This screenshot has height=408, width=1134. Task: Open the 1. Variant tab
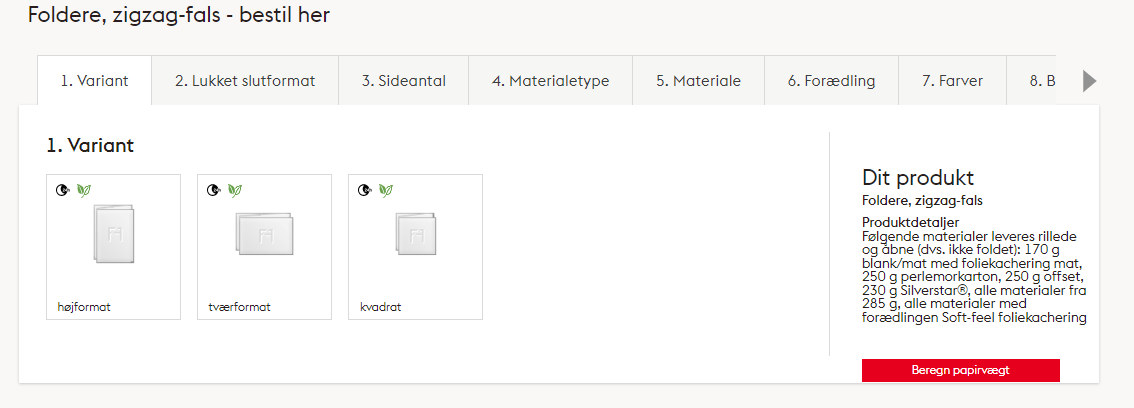tap(94, 81)
